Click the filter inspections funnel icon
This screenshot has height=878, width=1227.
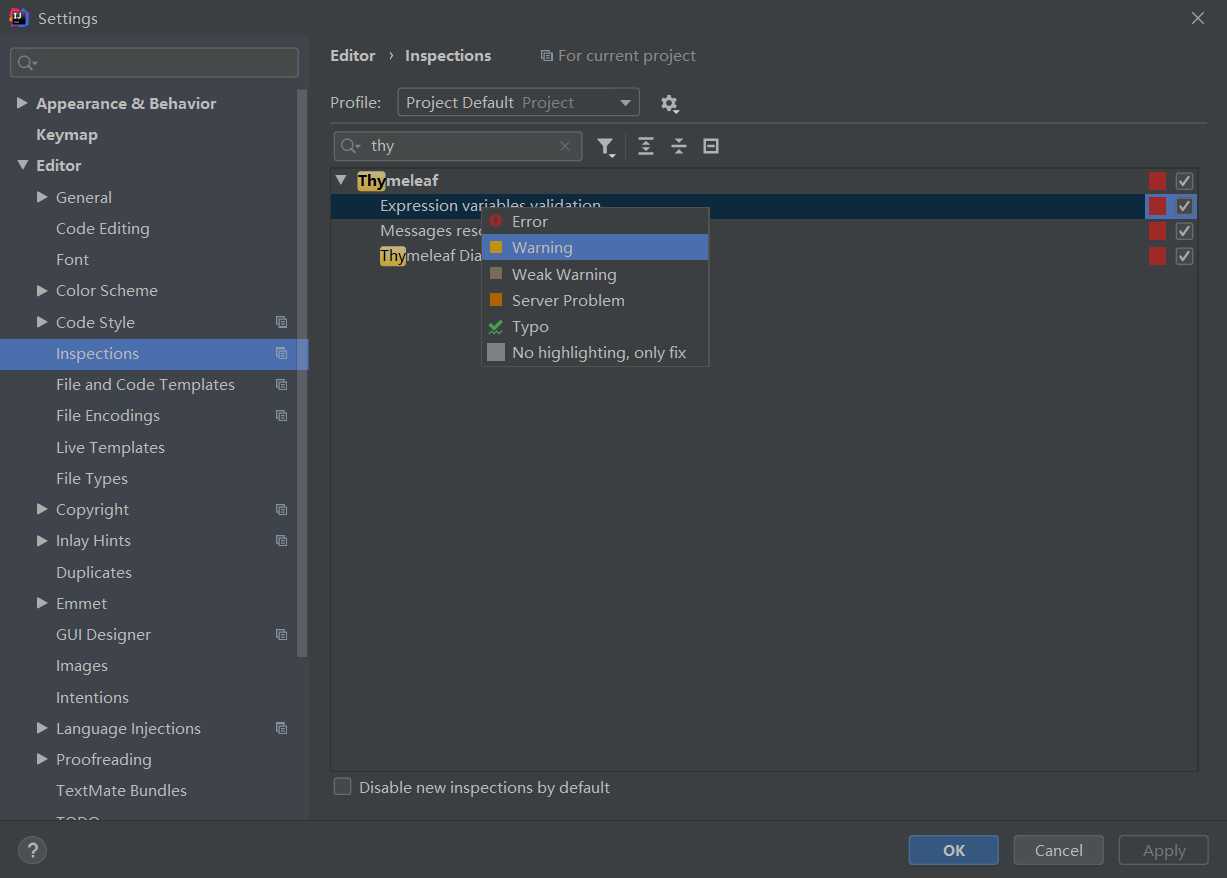point(606,147)
